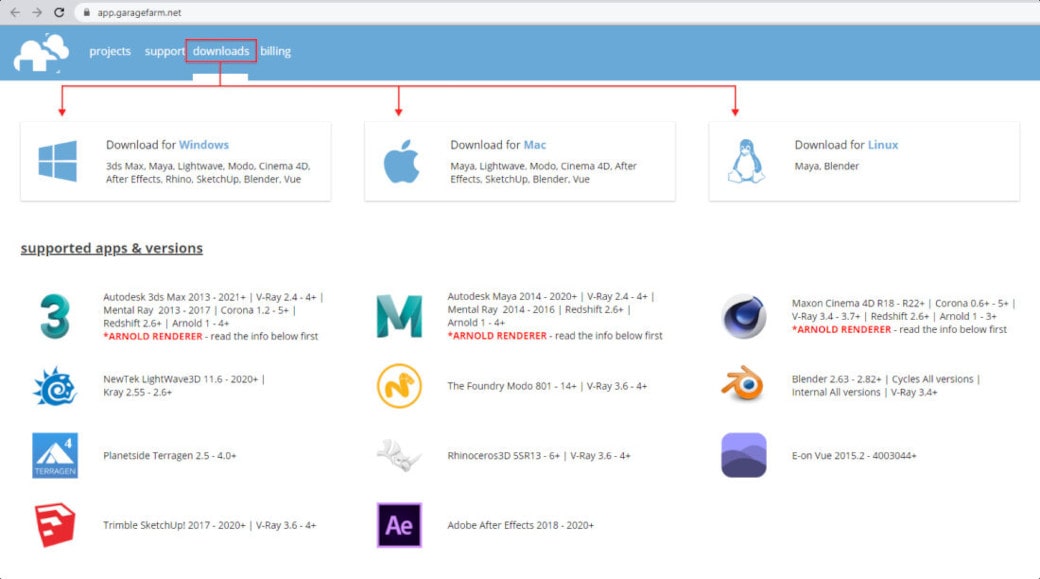The width and height of the screenshot is (1040, 579).
Task: Click the address bar lock icon
Action: 86,12
